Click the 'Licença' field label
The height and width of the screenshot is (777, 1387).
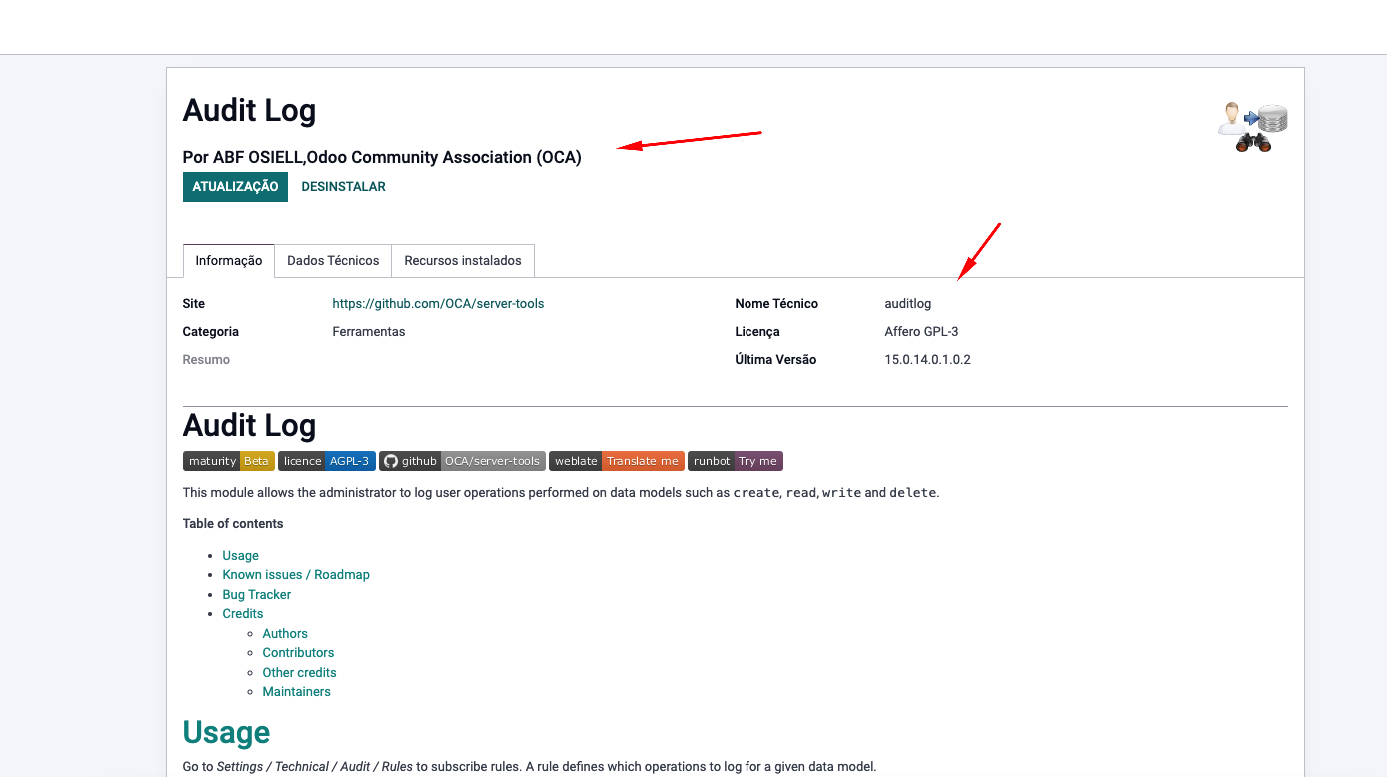click(757, 332)
